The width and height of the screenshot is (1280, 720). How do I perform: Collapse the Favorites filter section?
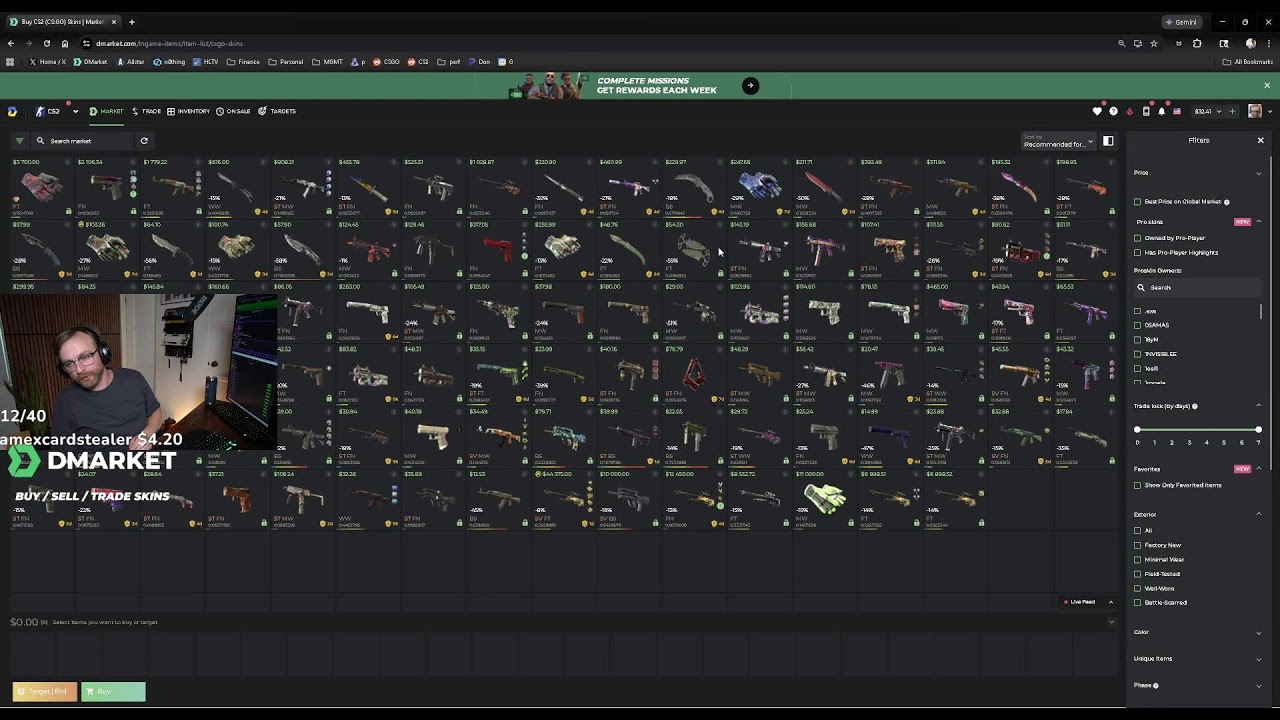pos(1259,469)
